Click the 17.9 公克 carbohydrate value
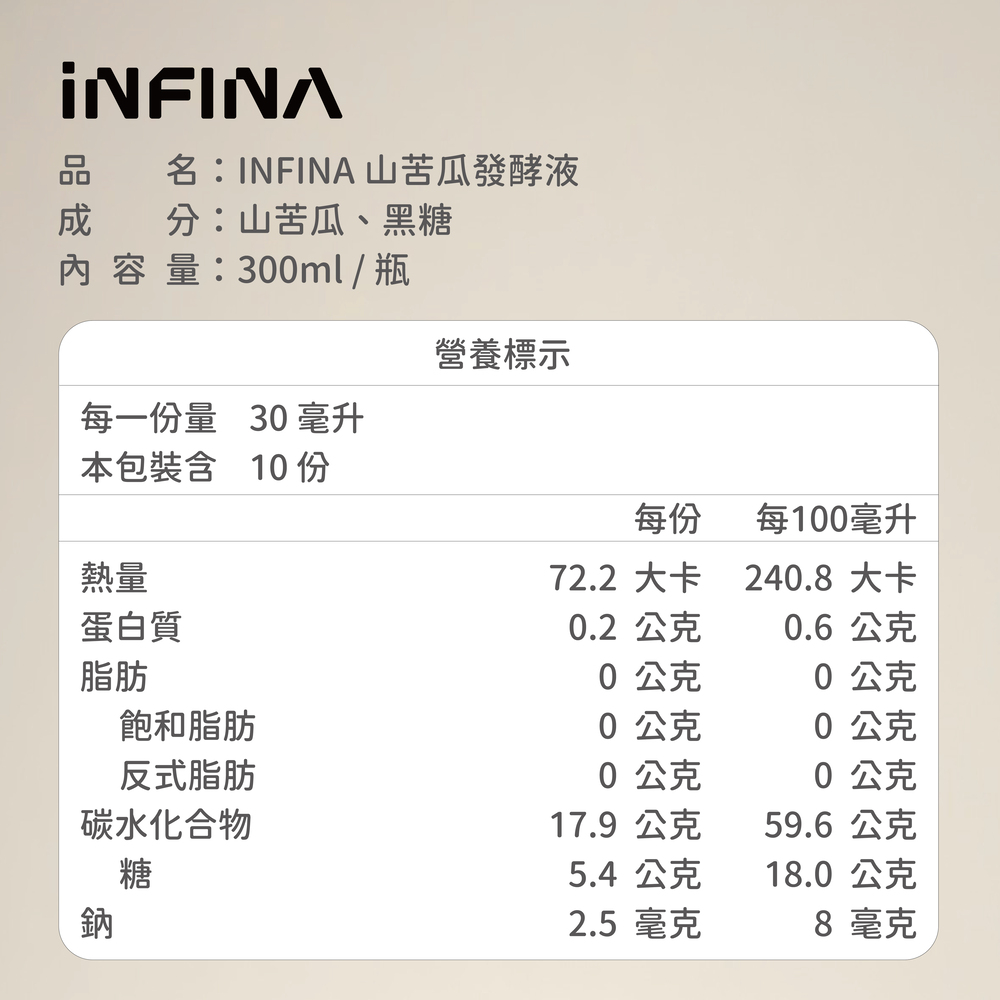Viewport: 1000px width, 1000px height. click(x=625, y=825)
